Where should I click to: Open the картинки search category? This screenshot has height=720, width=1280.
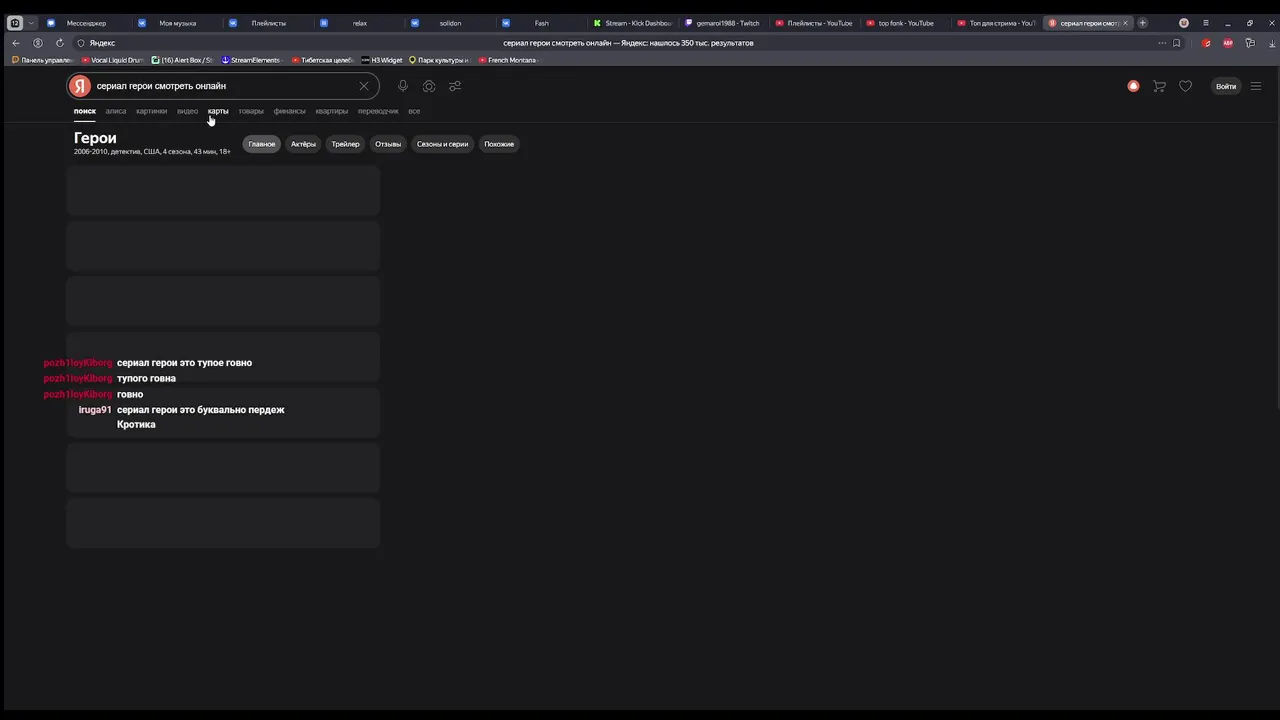pos(152,111)
